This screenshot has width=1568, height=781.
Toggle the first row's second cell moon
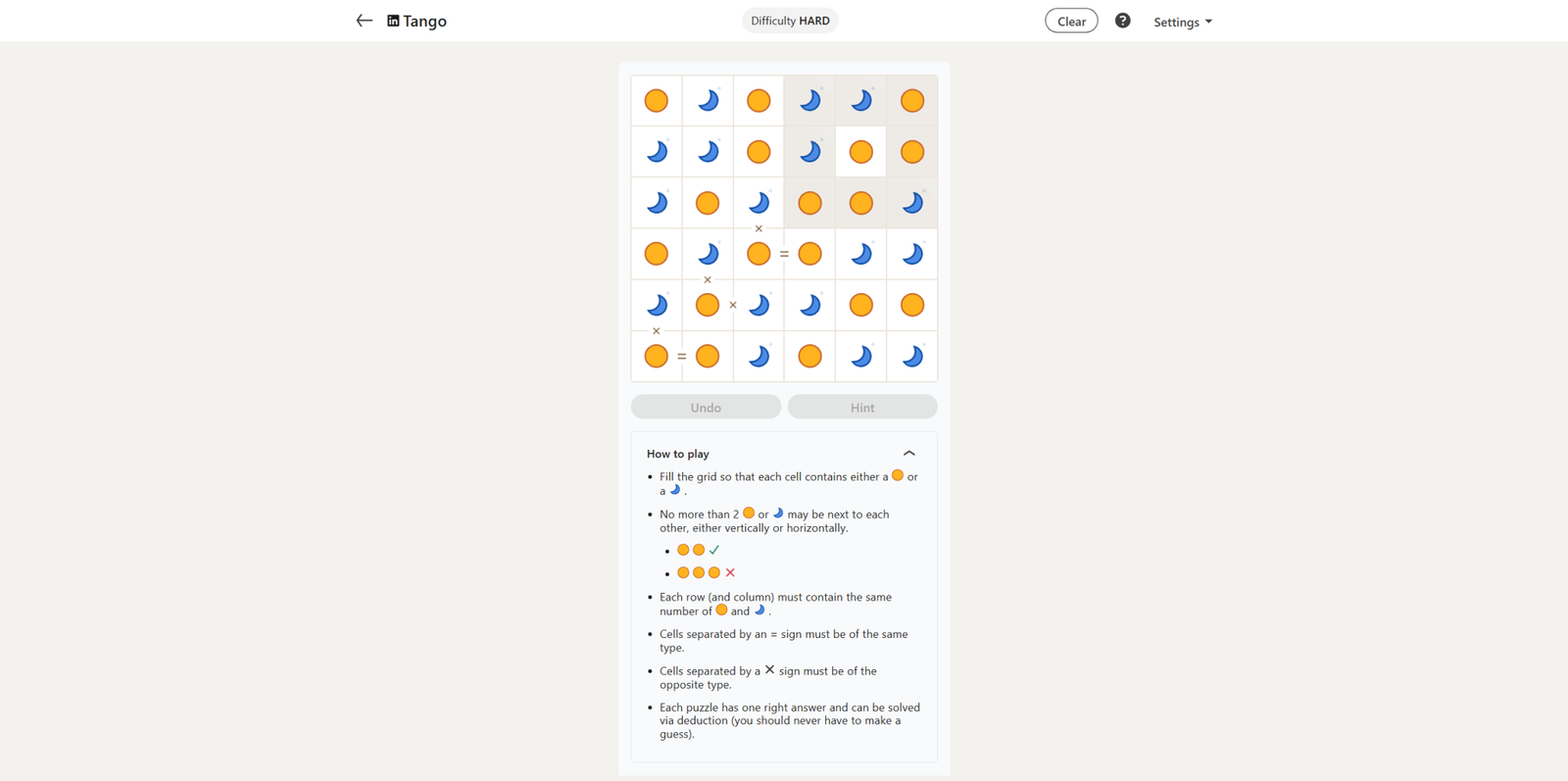[708, 101]
